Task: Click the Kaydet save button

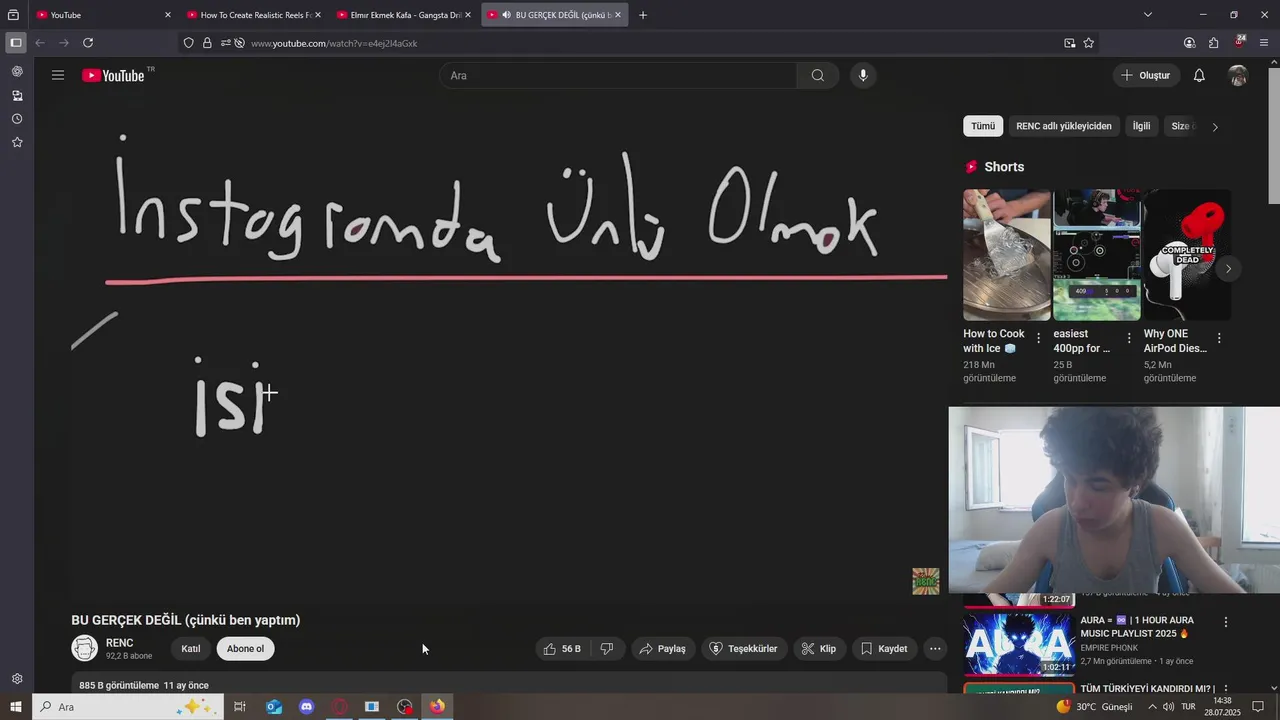Action: [884, 649]
